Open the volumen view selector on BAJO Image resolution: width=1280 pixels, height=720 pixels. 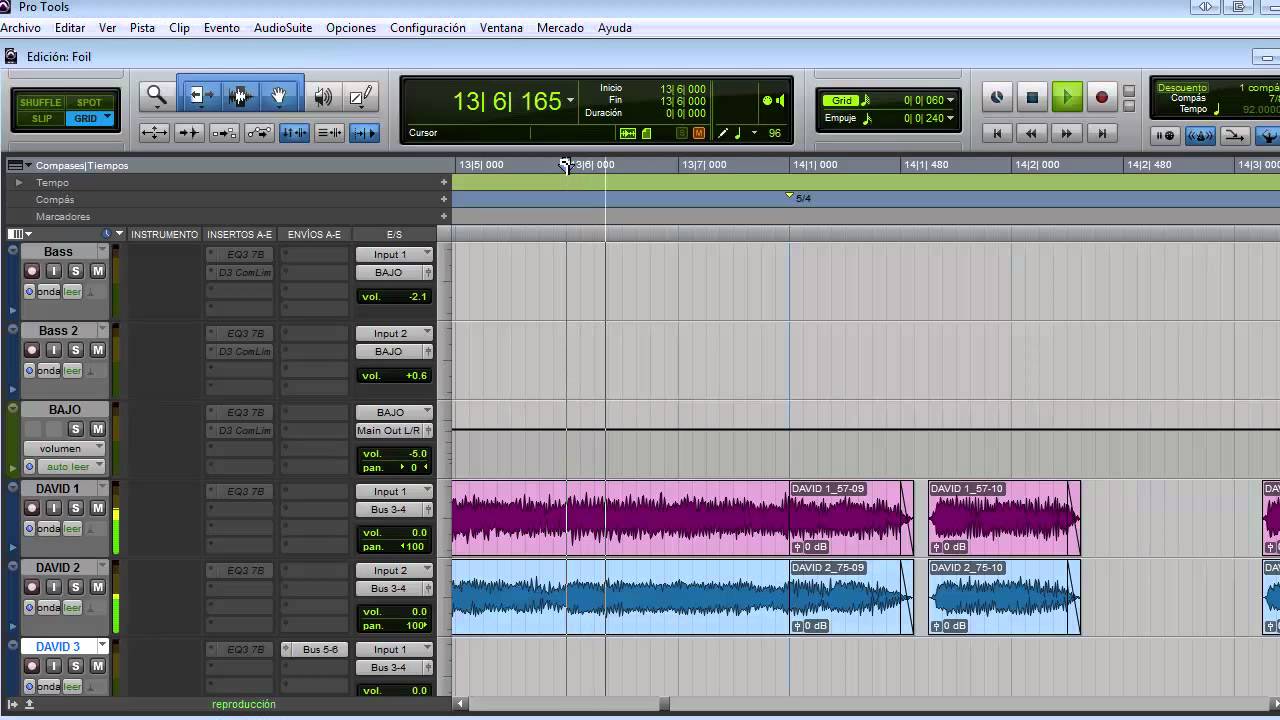(x=66, y=448)
